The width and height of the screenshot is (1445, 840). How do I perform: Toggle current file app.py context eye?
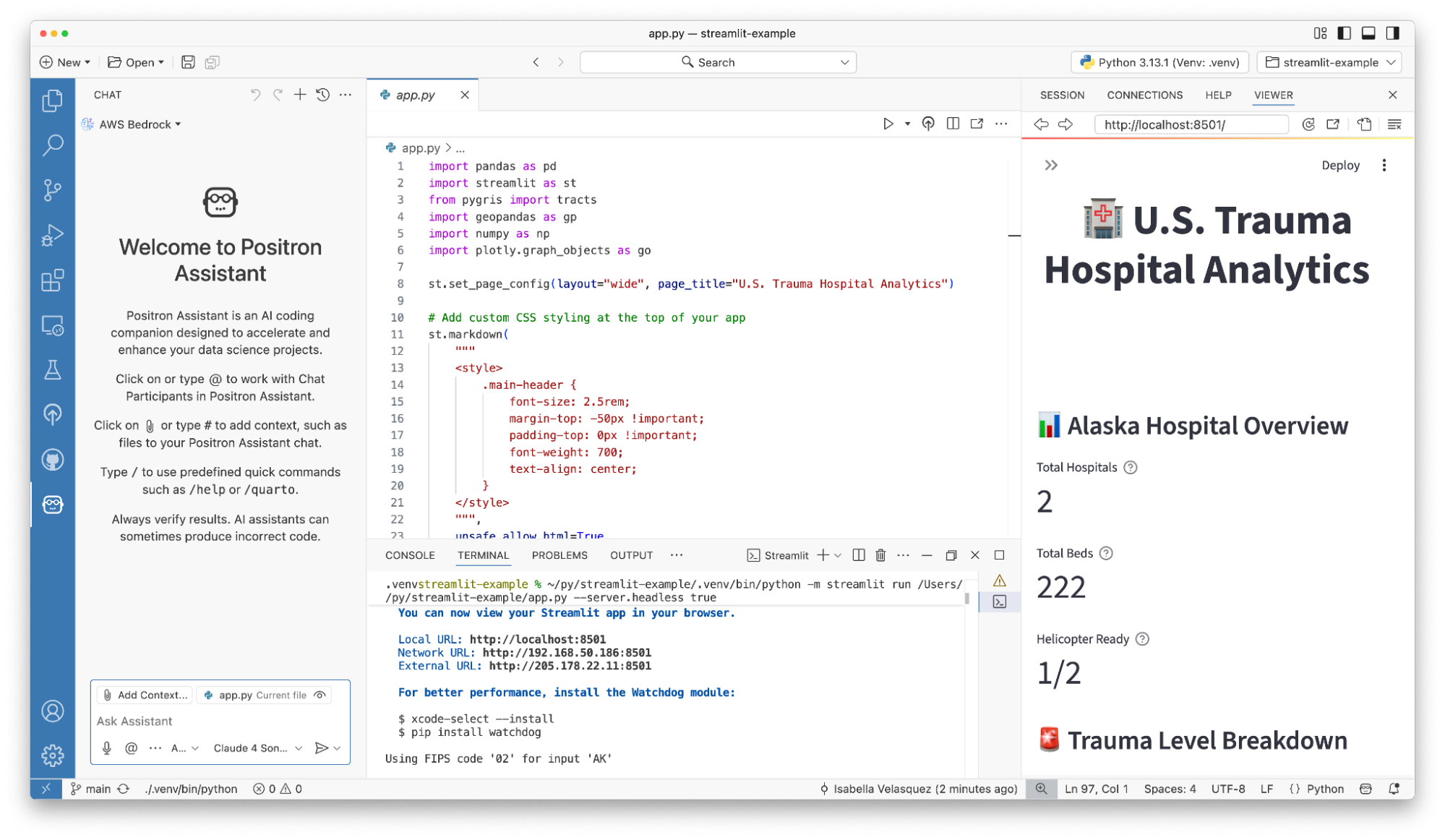pyautogui.click(x=320, y=695)
